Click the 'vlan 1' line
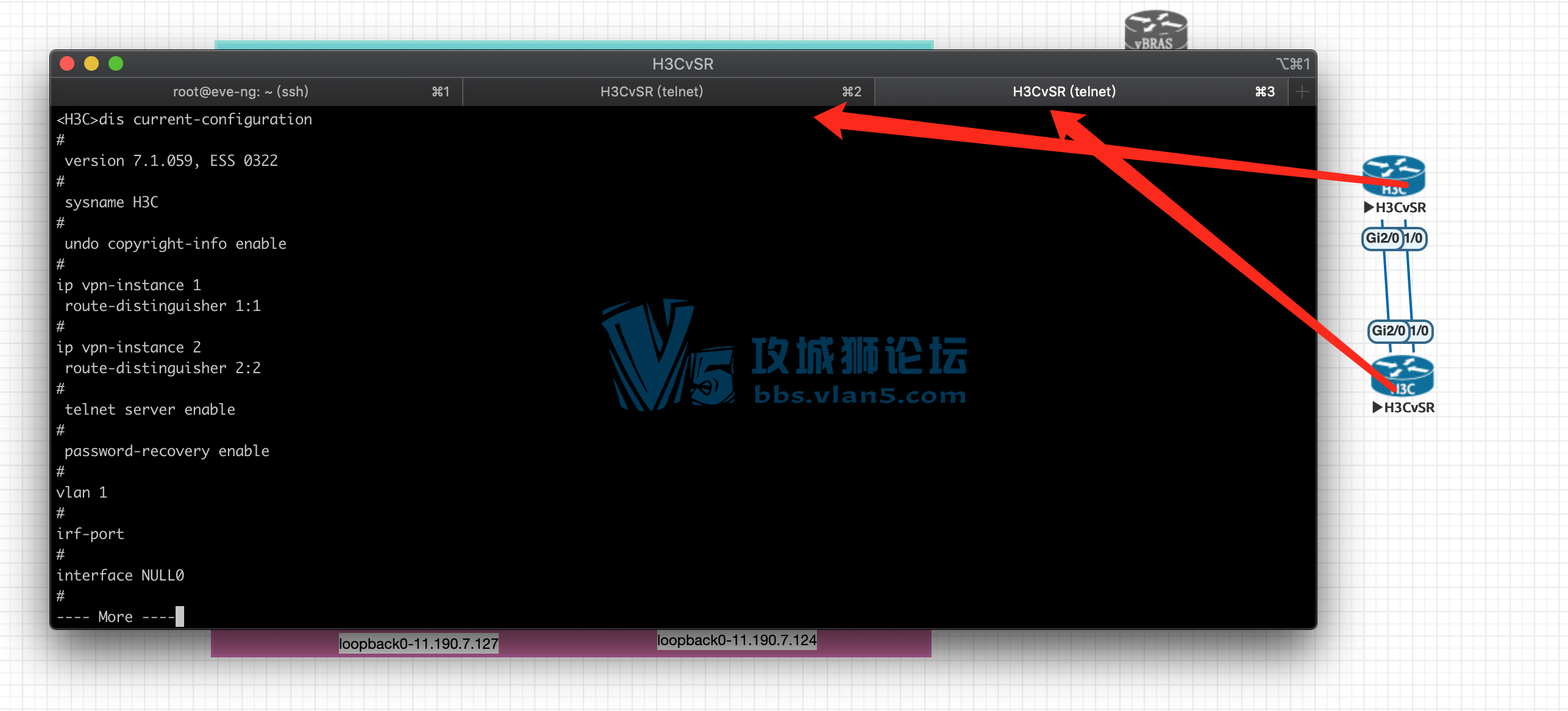The height and width of the screenshot is (711, 1568). 82,492
